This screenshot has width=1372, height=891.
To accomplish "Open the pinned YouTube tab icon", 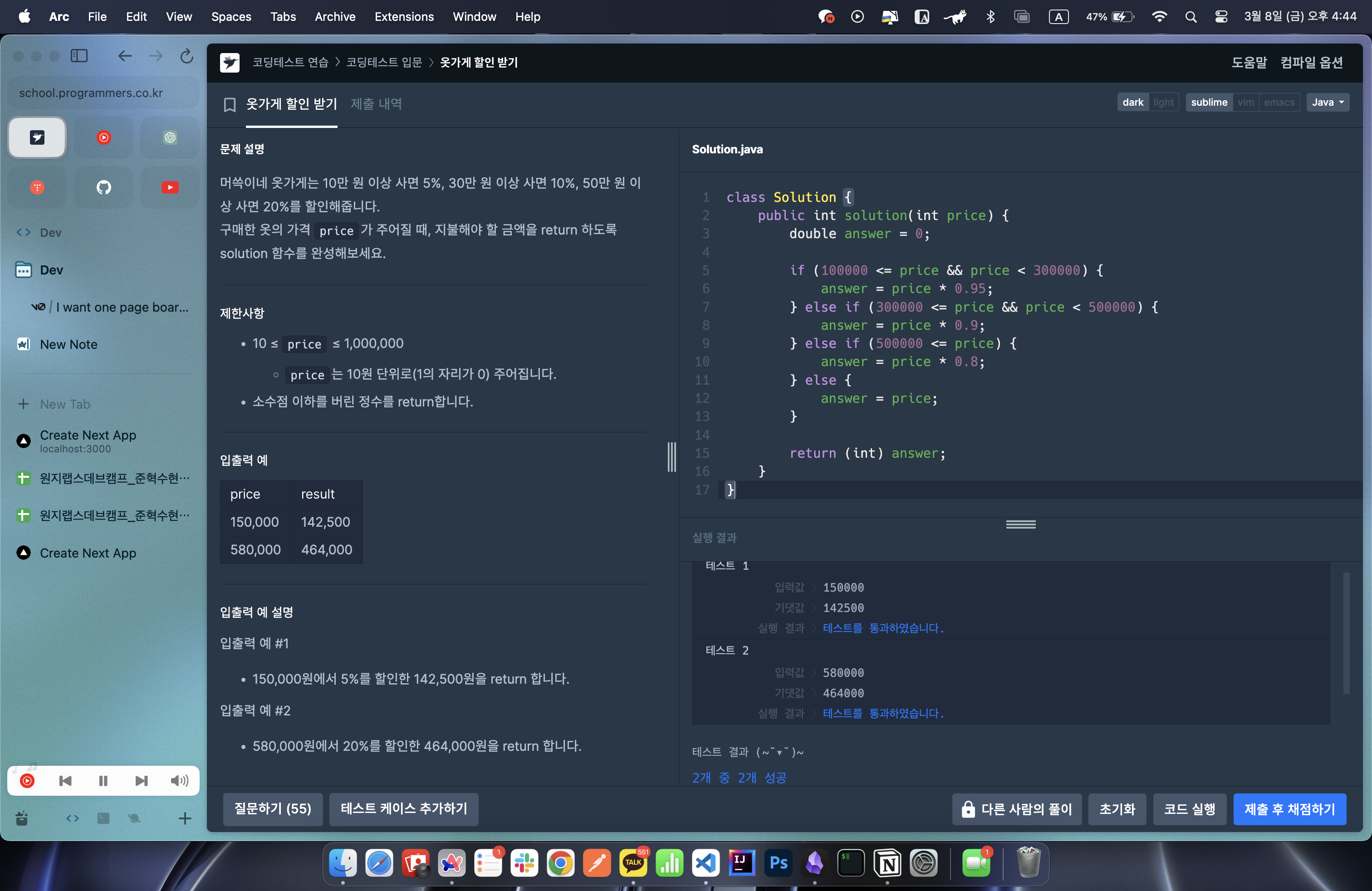I will point(170,187).
